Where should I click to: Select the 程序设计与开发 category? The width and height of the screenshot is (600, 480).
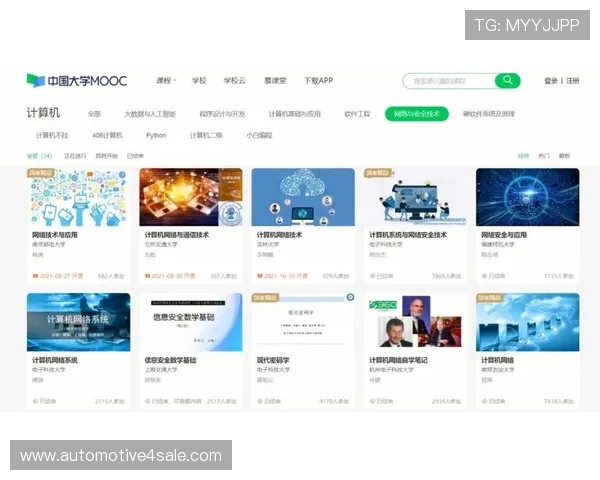pos(222,114)
